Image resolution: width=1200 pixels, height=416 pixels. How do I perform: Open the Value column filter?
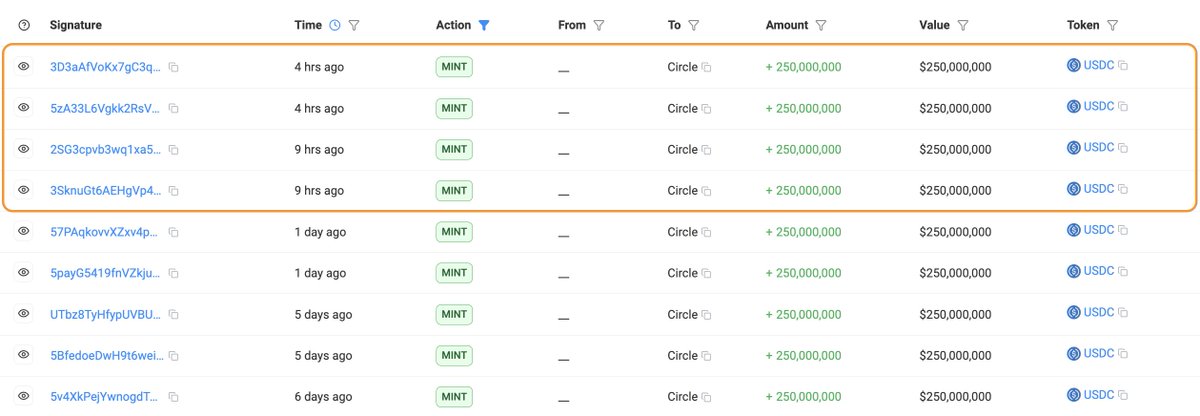963,25
